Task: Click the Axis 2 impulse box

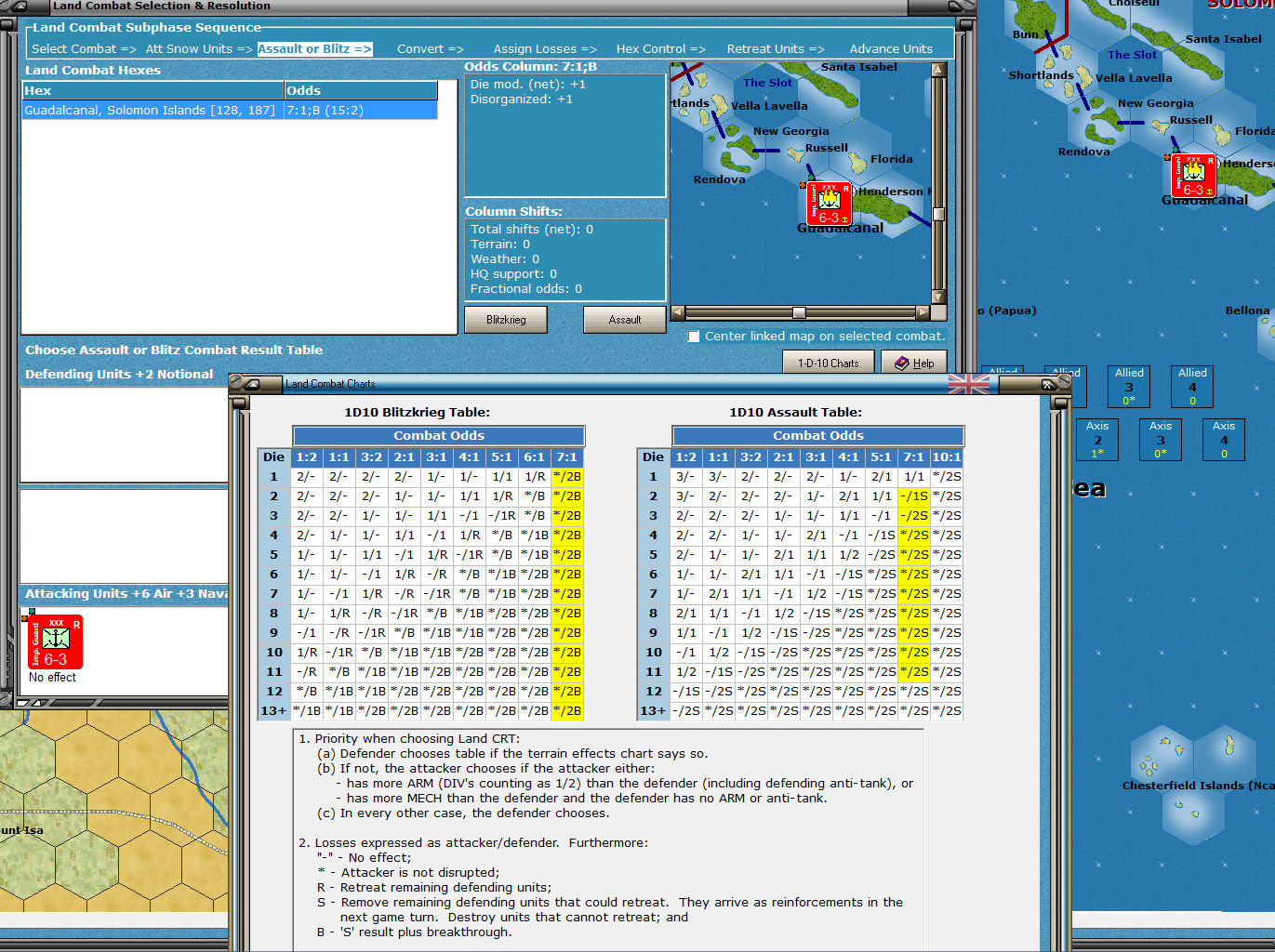Action: coord(1097,439)
